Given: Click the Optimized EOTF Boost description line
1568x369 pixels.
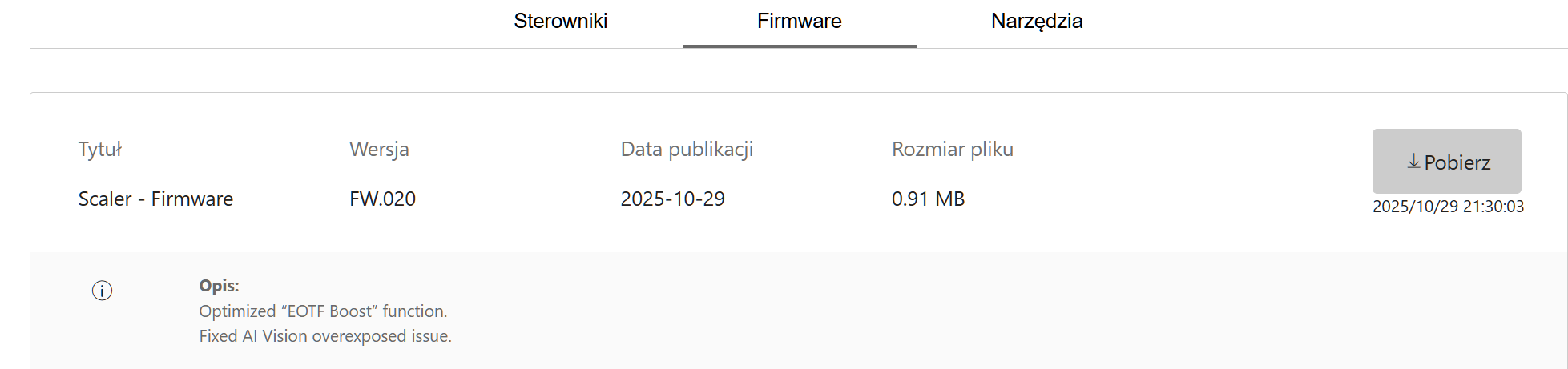Looking at the screenshot, I should click(x=323, y=311).
